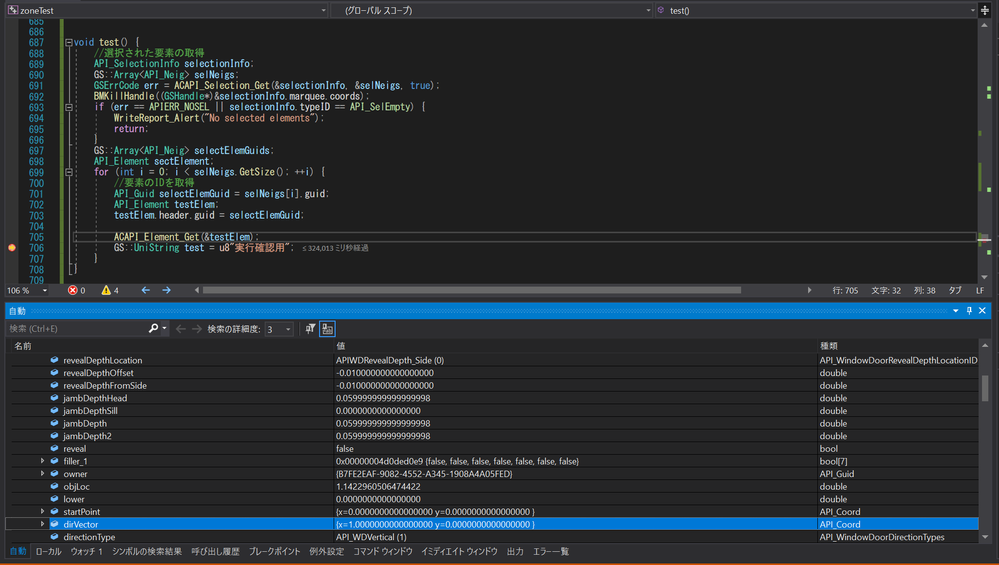Expand the owner variable node
The width and height of the screenshot is (999, 565).
[42, 474]
